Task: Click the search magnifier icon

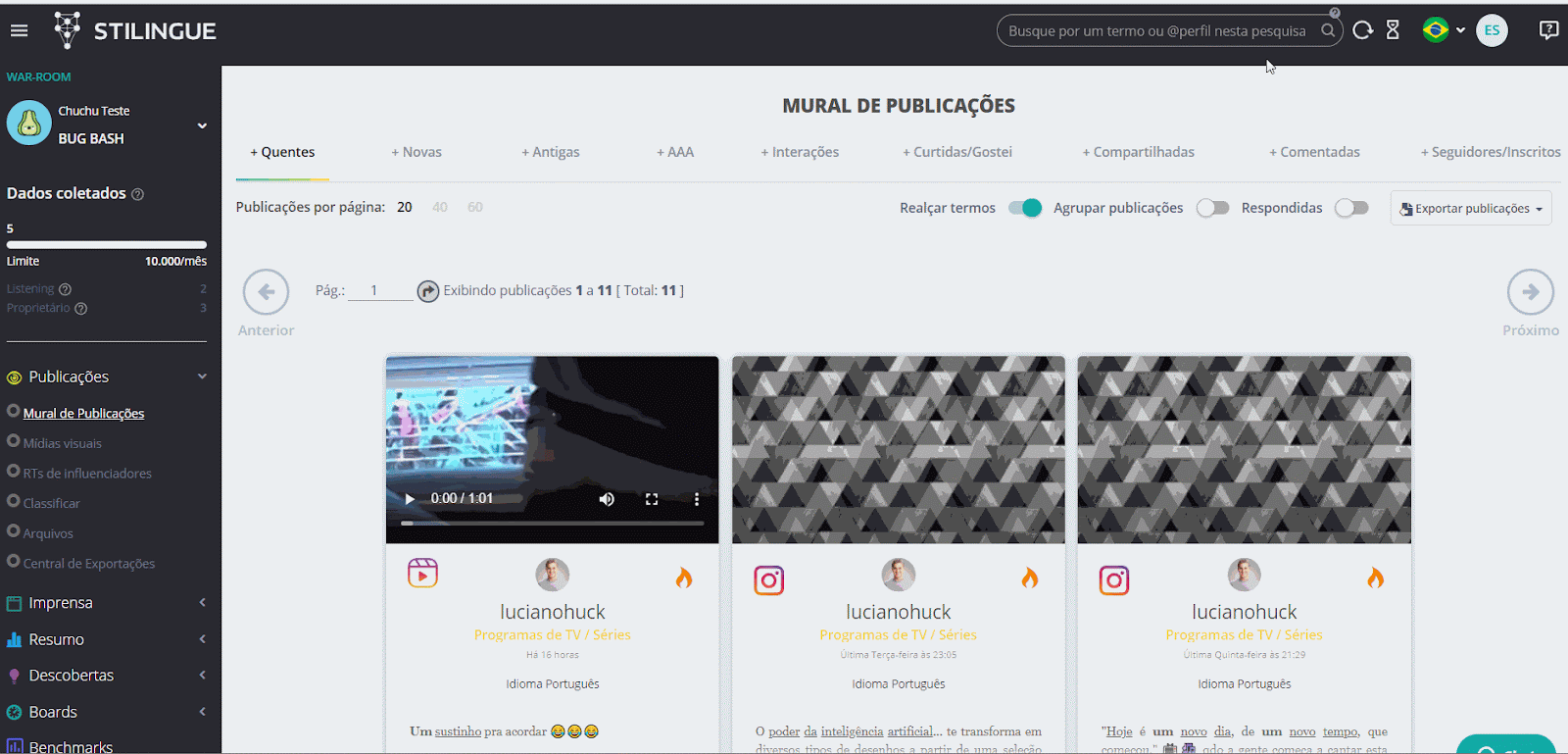Action: pos(1328,30)
